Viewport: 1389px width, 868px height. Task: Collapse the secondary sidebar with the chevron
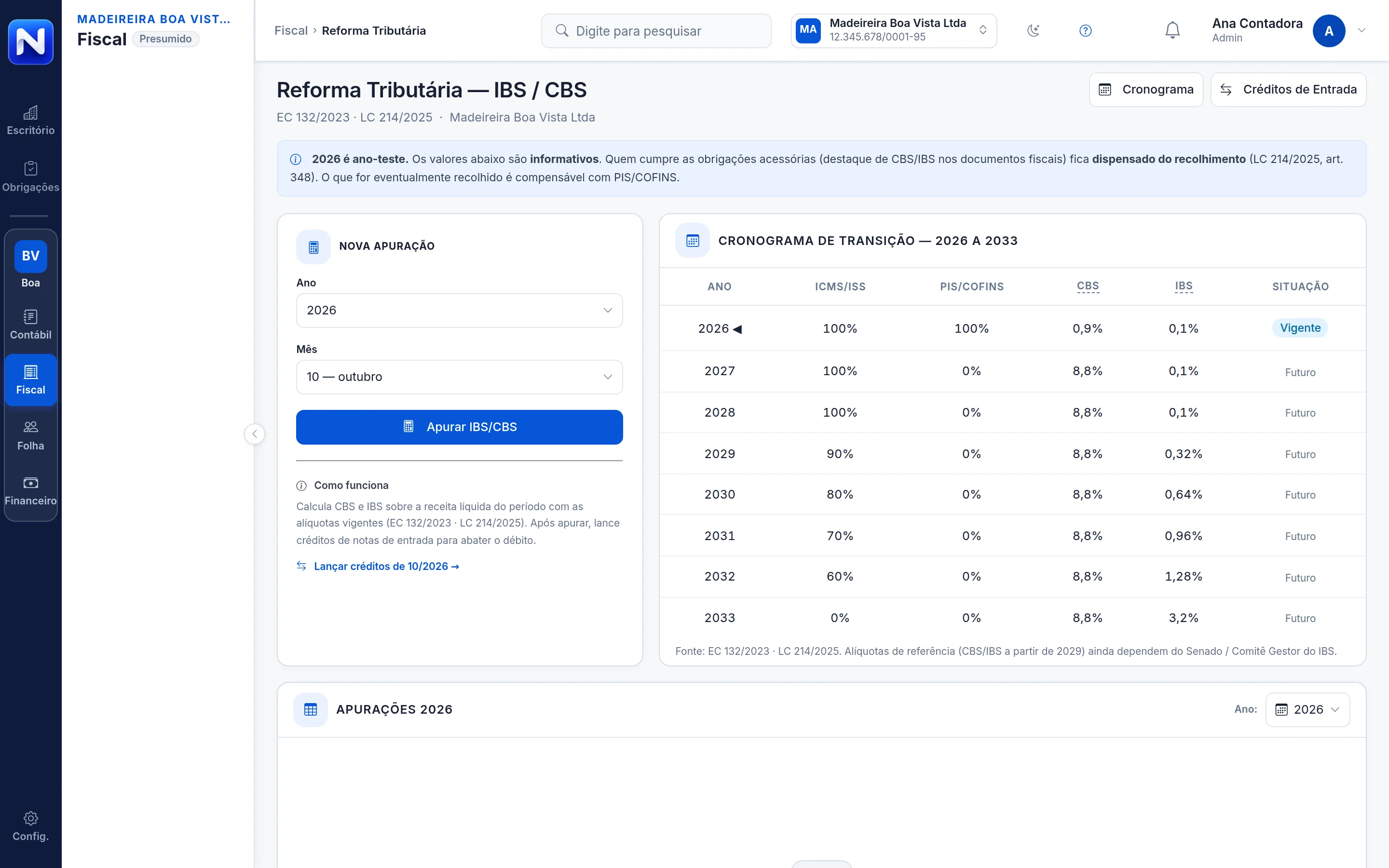tap(254, 434)
